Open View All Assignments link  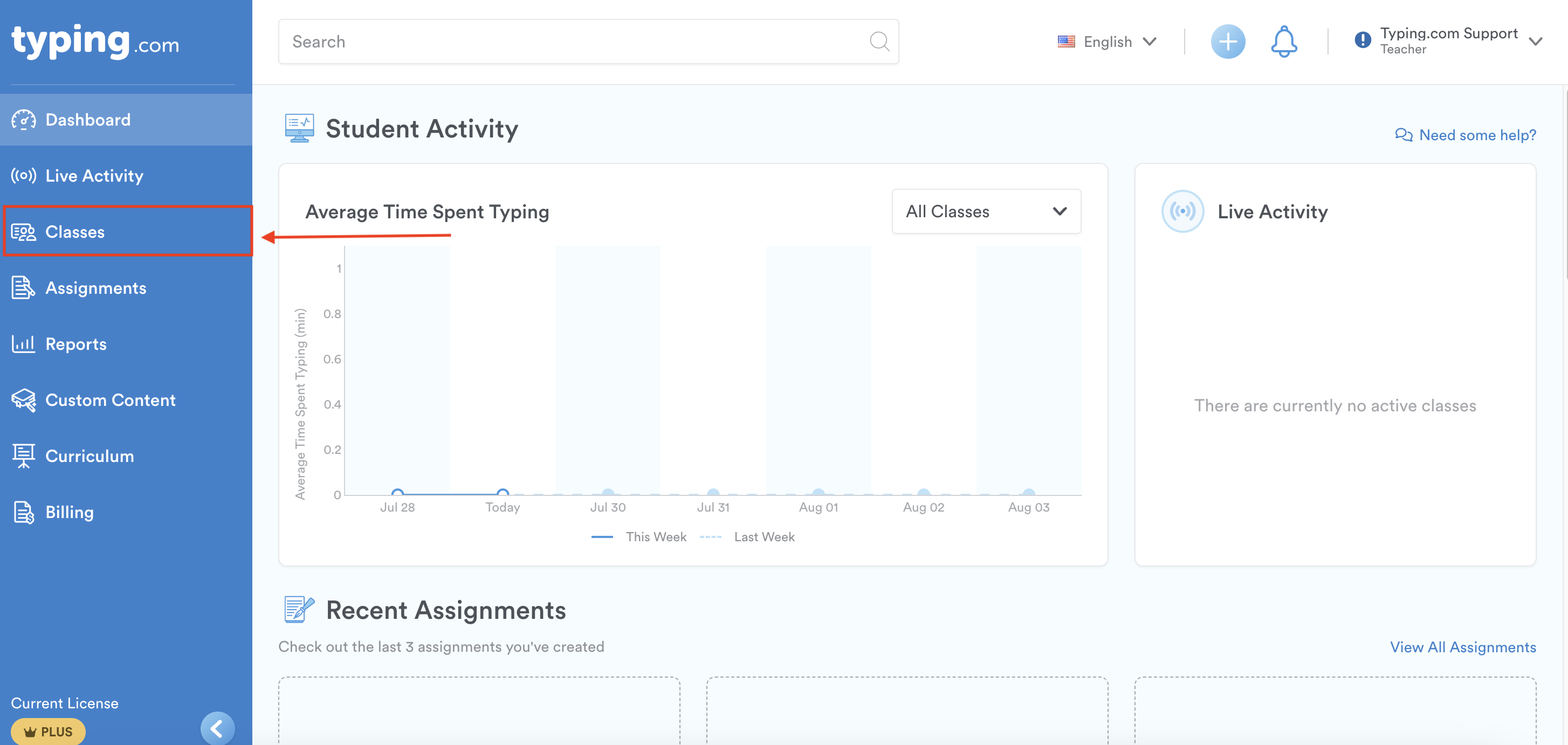click(x=1462, y=647)
